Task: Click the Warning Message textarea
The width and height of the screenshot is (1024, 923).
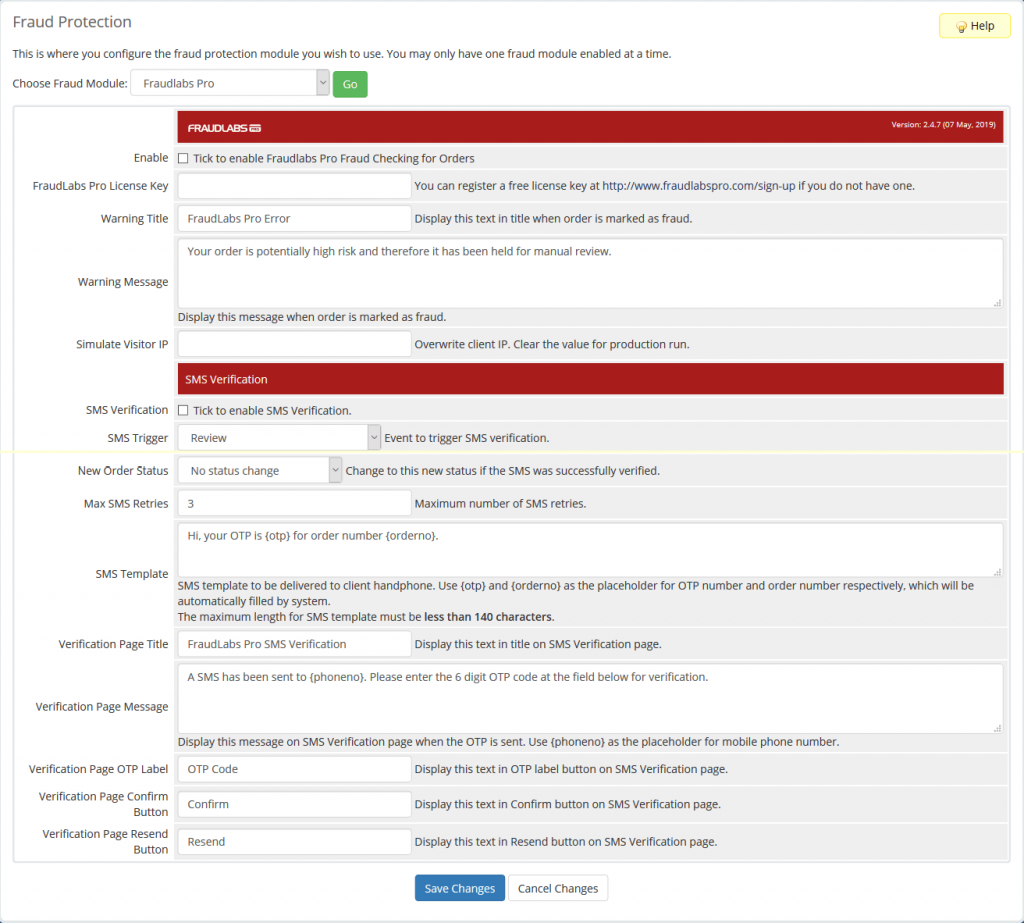Action: pos(590,270)
